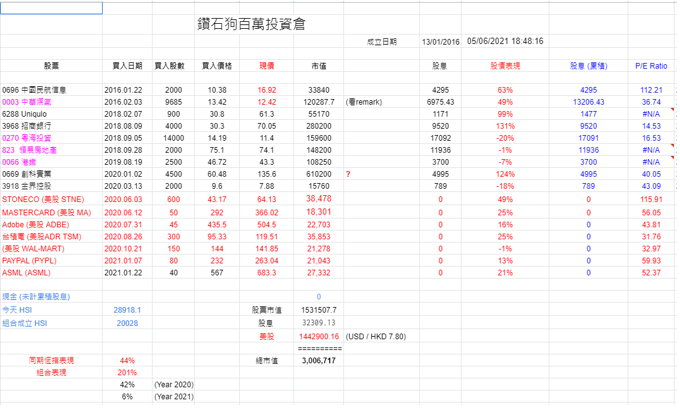Click purchase date 2016.01.22
This screenshot has height=411, width=680.
(123, 90)
